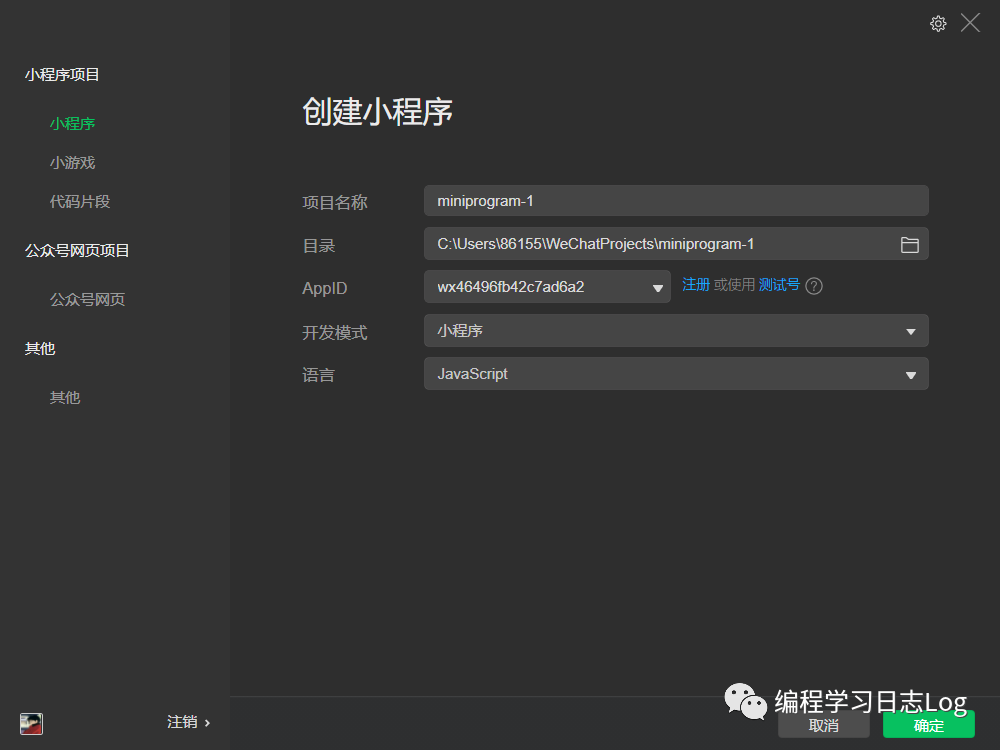Screen dimensions: 1000x750
Task: Select 公众号网页 project type
Action: [87, 299]
